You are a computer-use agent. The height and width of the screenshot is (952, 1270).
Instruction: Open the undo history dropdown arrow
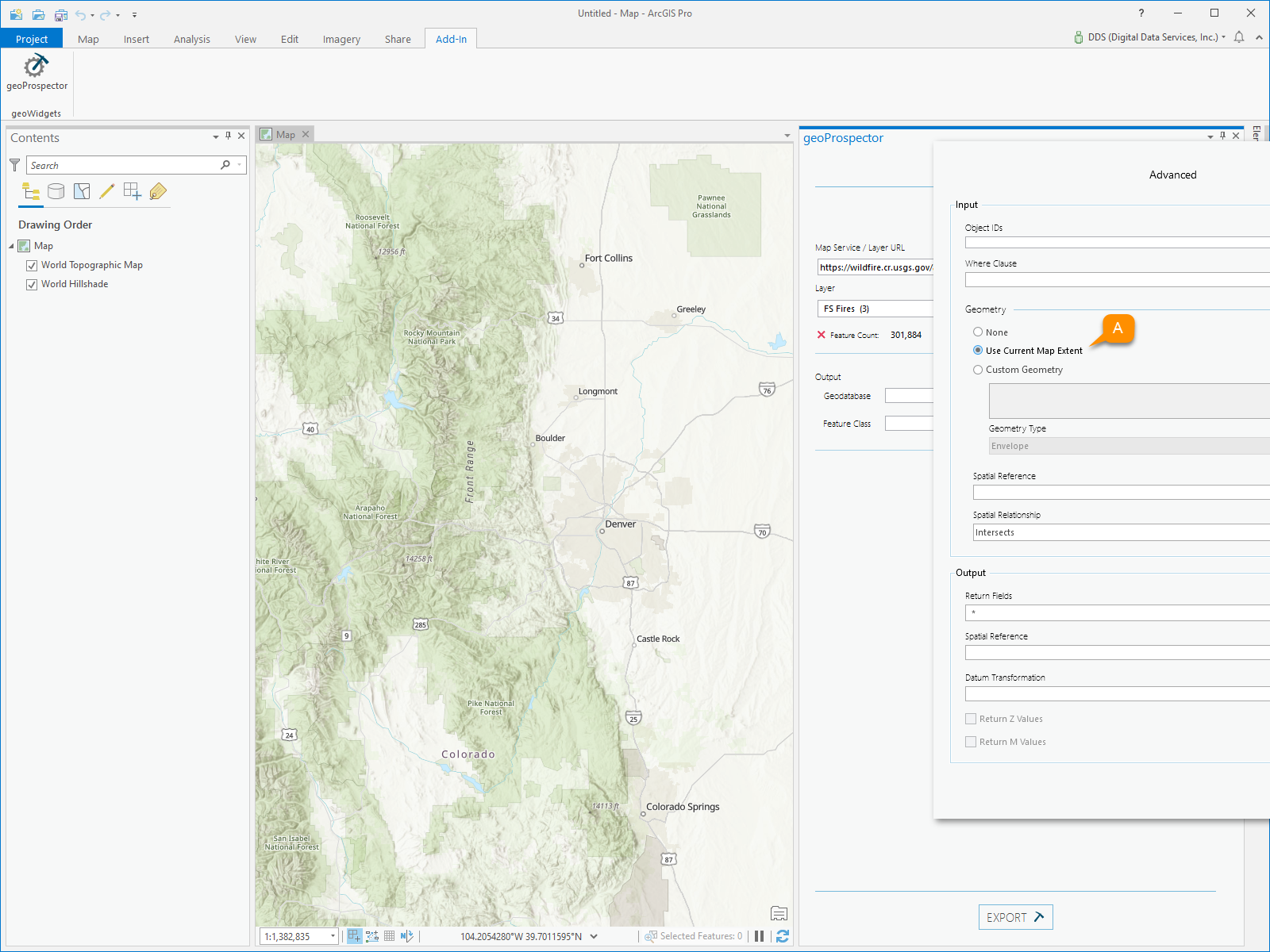point(92,15)
